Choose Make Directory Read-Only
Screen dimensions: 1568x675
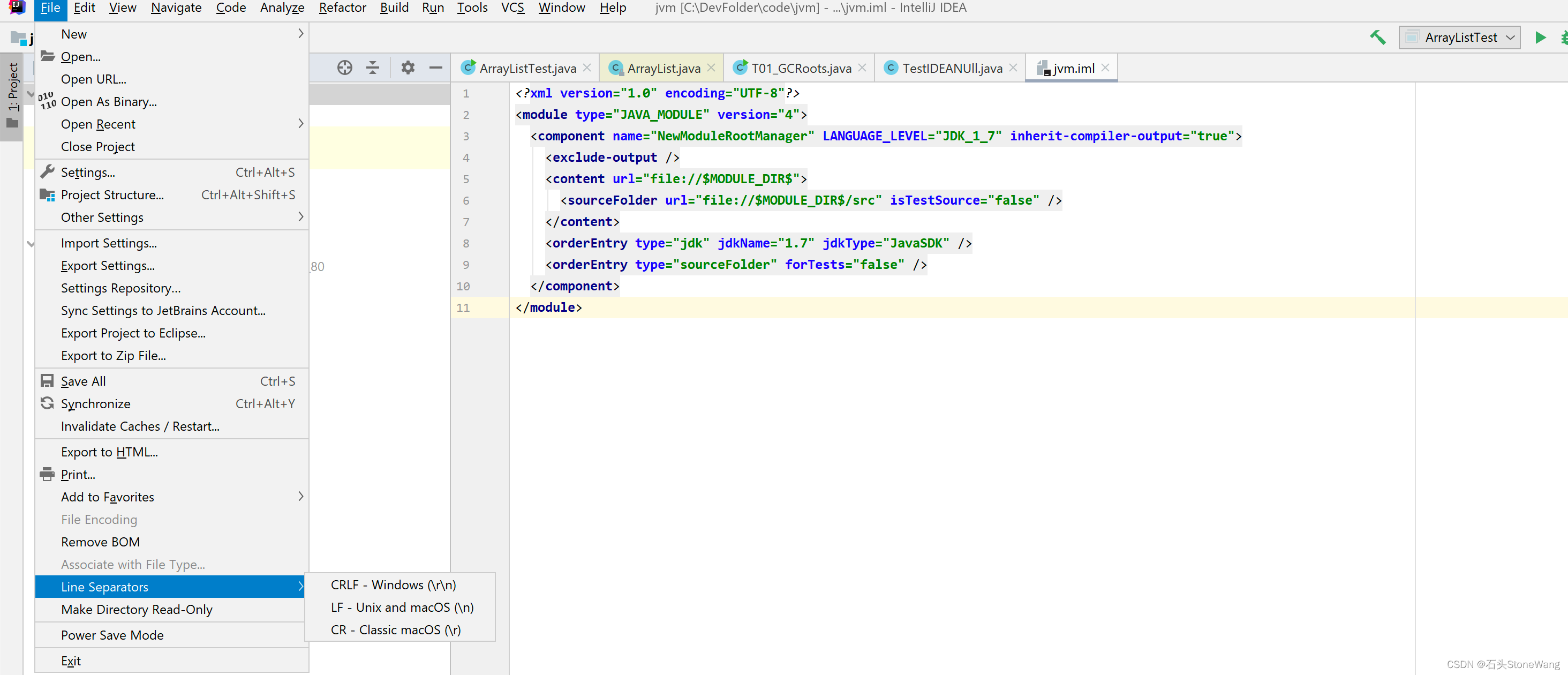coord(169,609)
